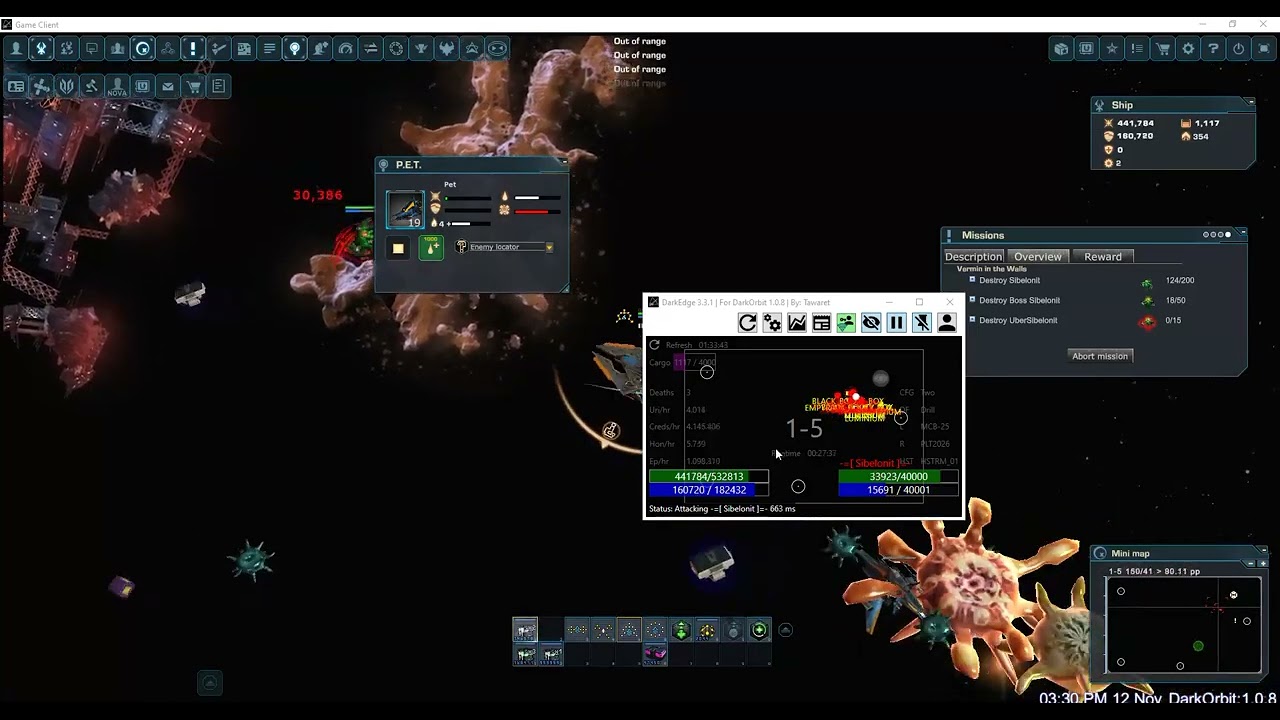The image size is (1280, 720).
Task: Select the pink item in lower action bar
Action: point(655,654)
